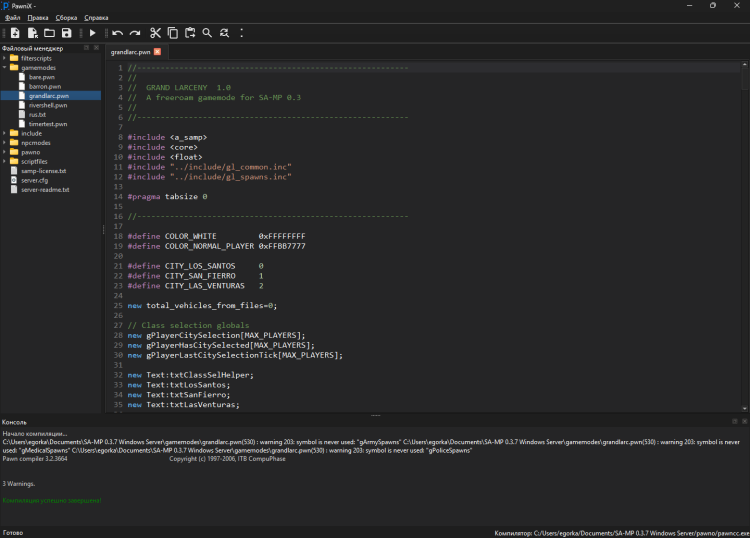Expand the filterscripts folder

pos(4,58)
